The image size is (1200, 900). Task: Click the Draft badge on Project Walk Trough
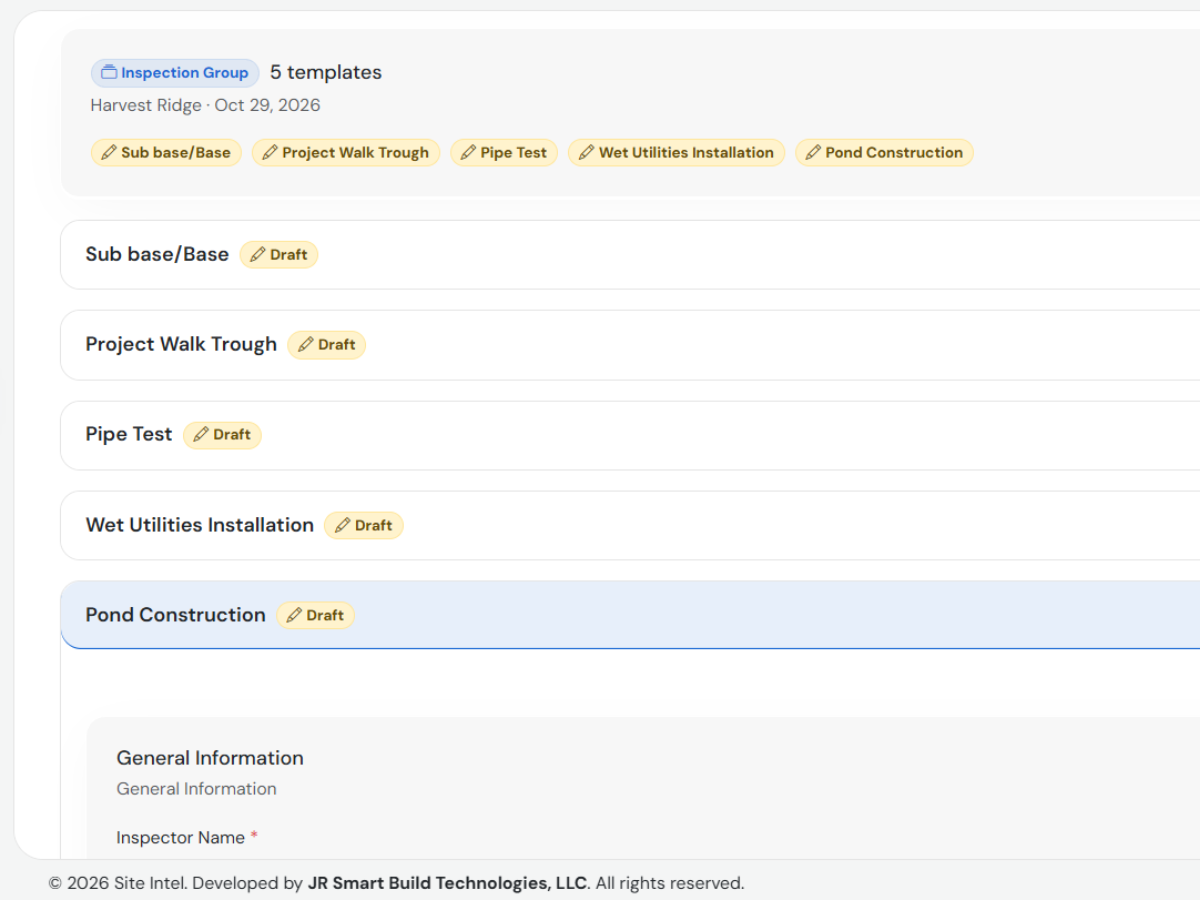coord(327,345)
